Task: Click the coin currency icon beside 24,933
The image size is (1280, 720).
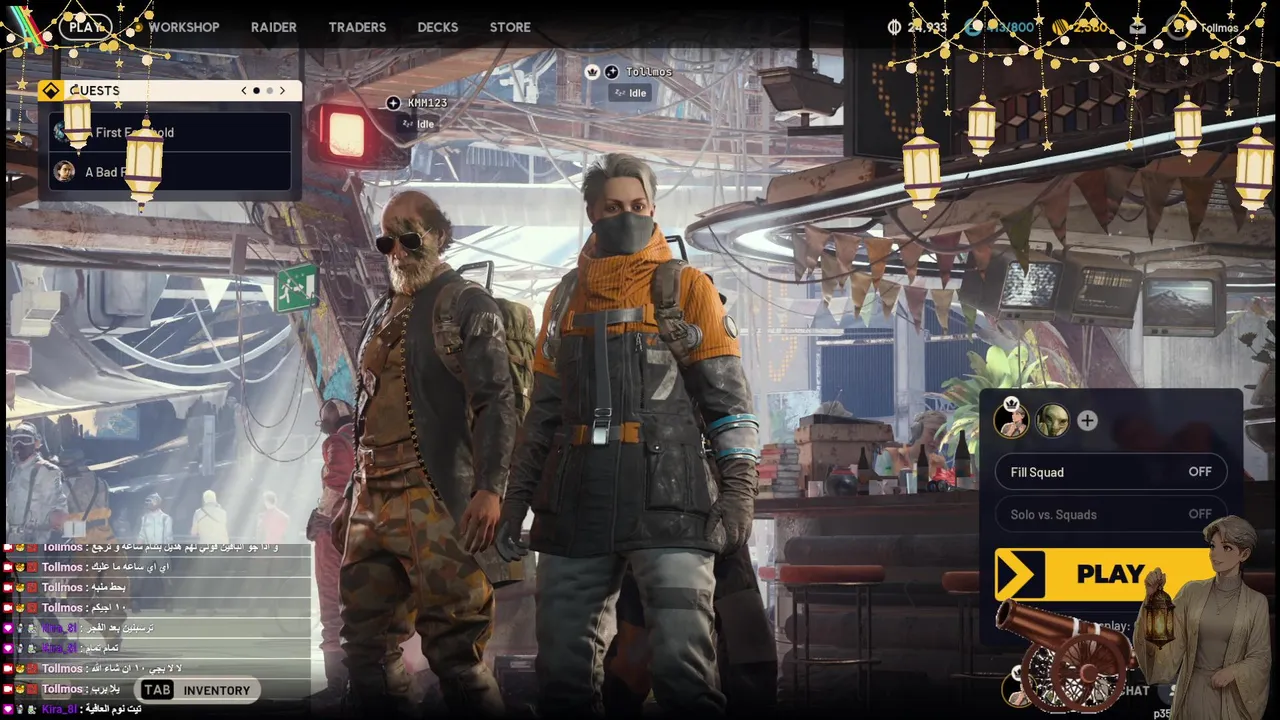Action: pyautogui.click(x=895, y=27)
